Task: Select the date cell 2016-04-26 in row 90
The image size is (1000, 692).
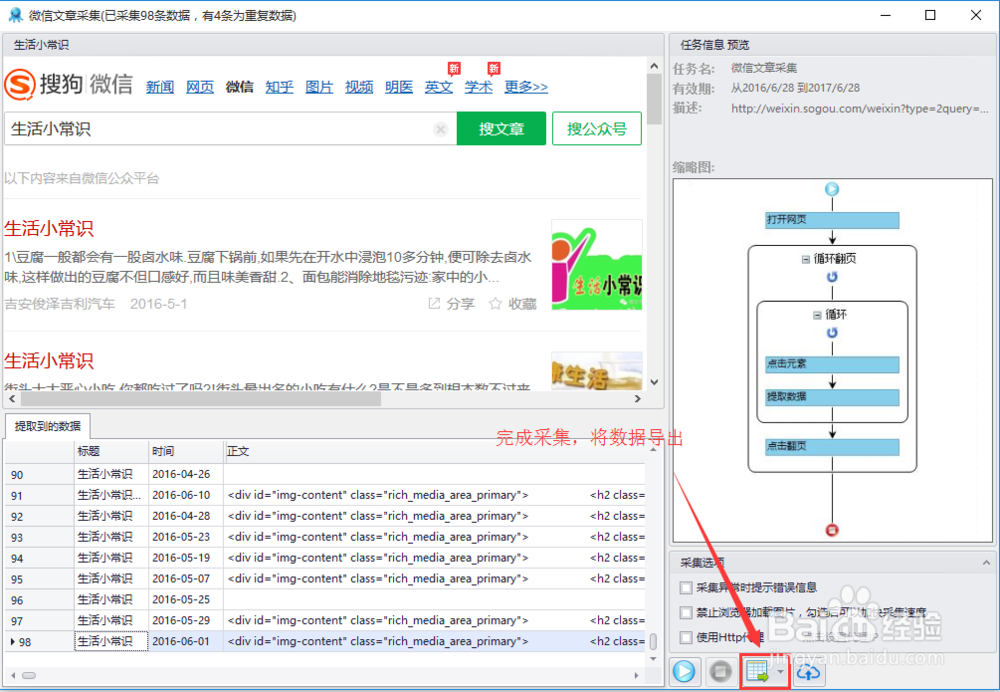Action: point(186,474)
